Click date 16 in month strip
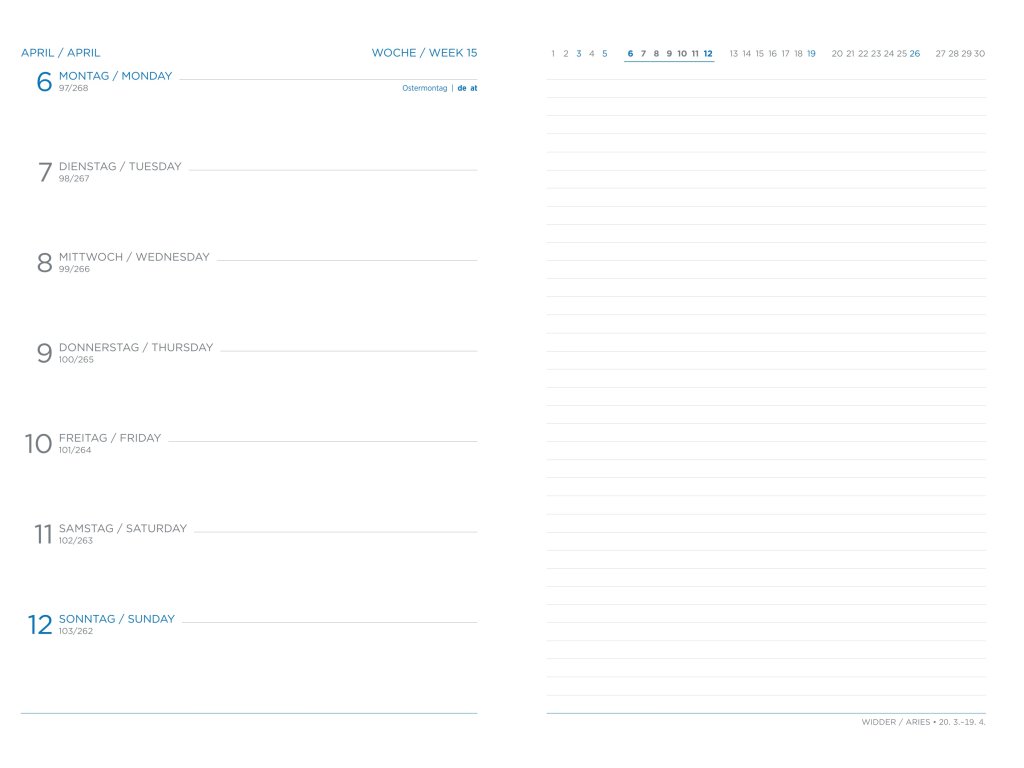 point(773,54)
